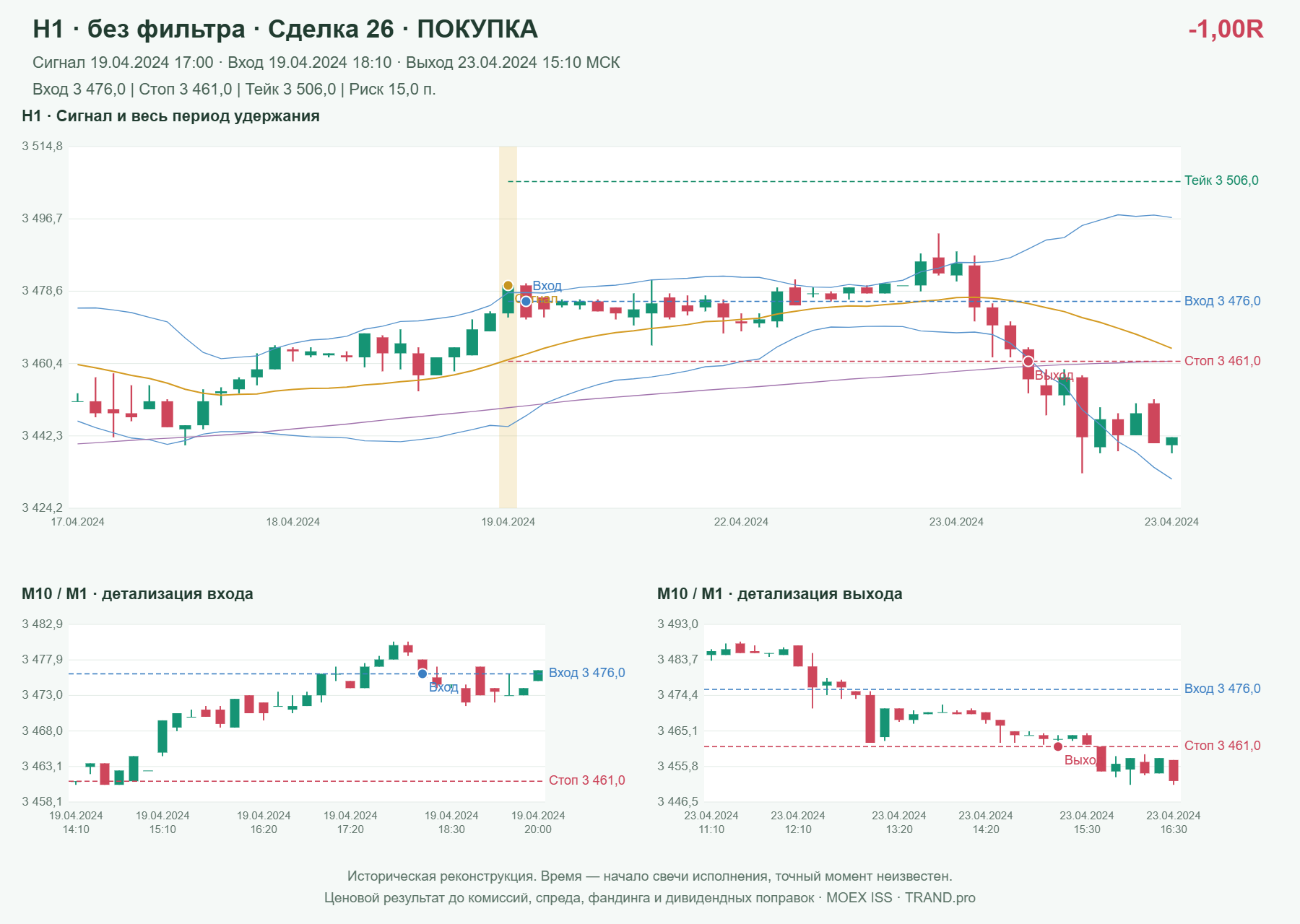
Task: Click heading 'M10 / M1 · детализация входа'
Action: 137,594
